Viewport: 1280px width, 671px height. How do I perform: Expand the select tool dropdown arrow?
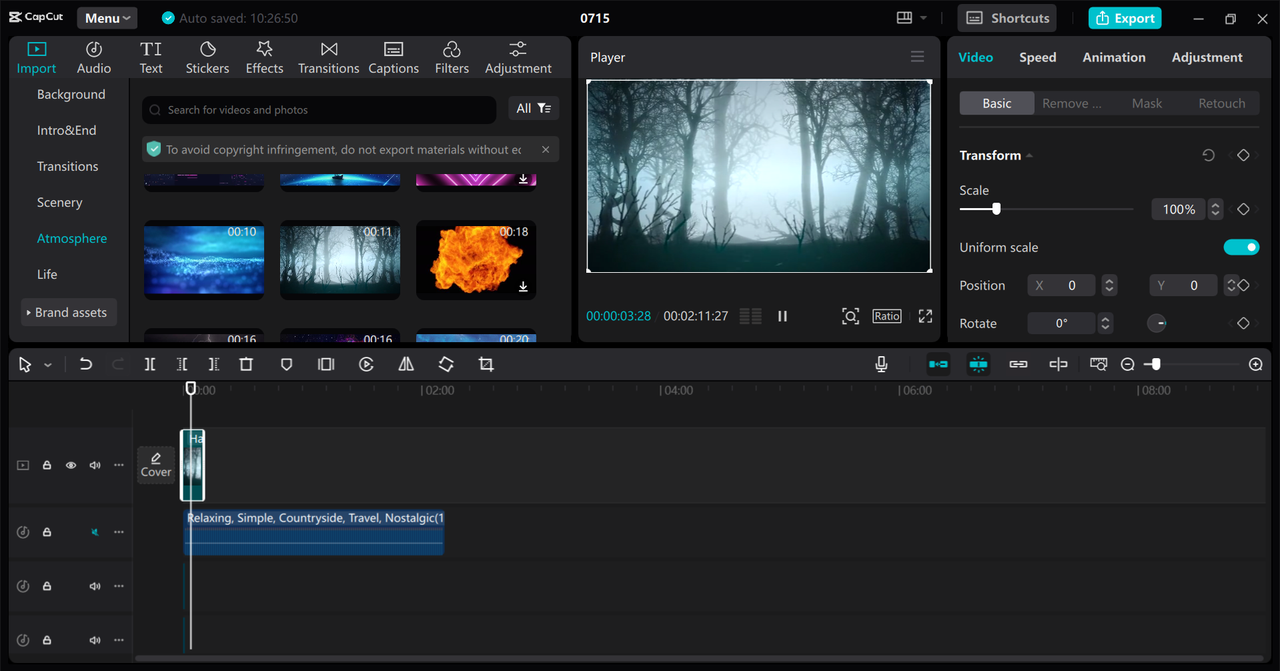click(47, 365)
